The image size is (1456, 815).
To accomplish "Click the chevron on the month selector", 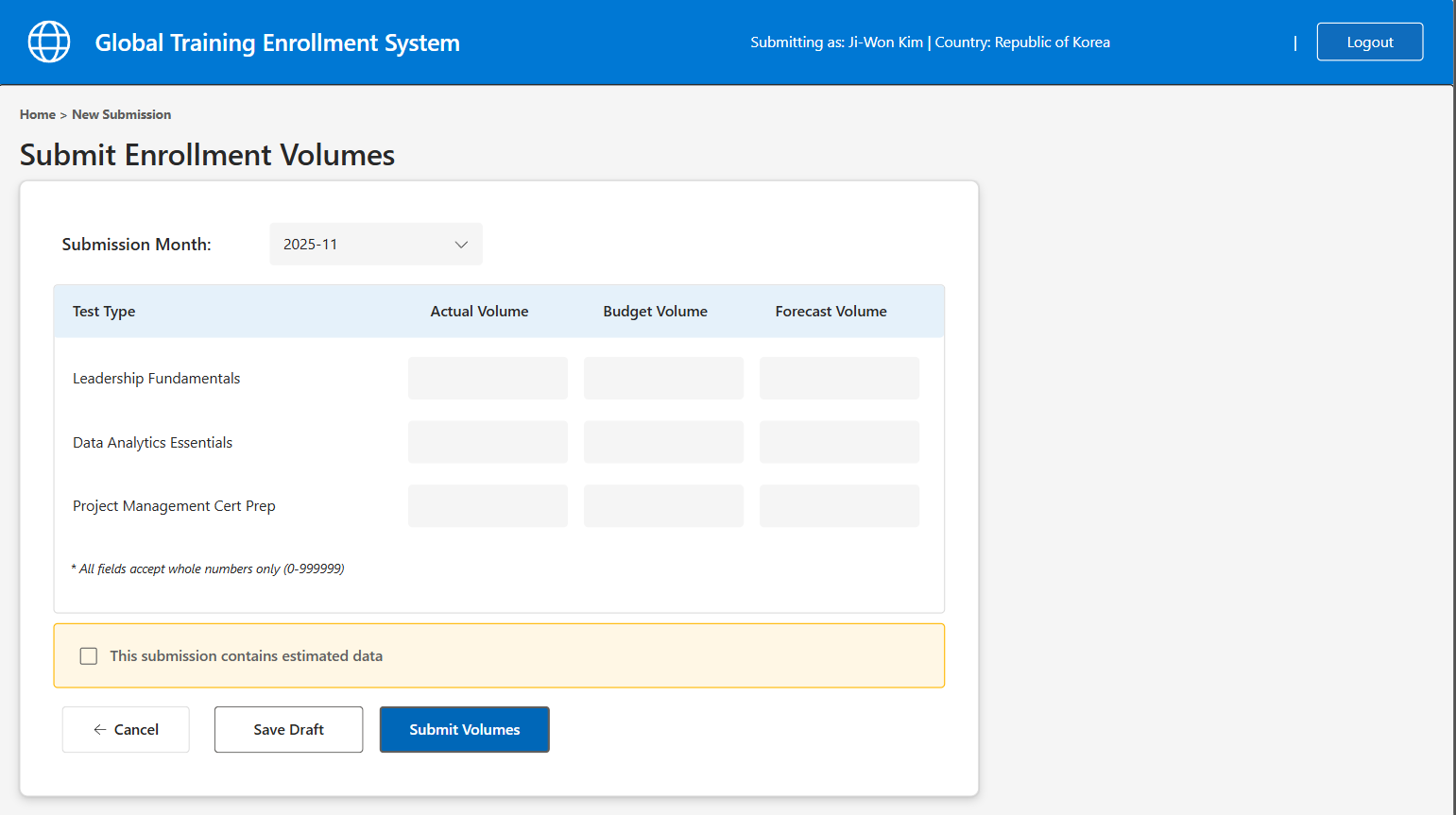I will 460,244.
